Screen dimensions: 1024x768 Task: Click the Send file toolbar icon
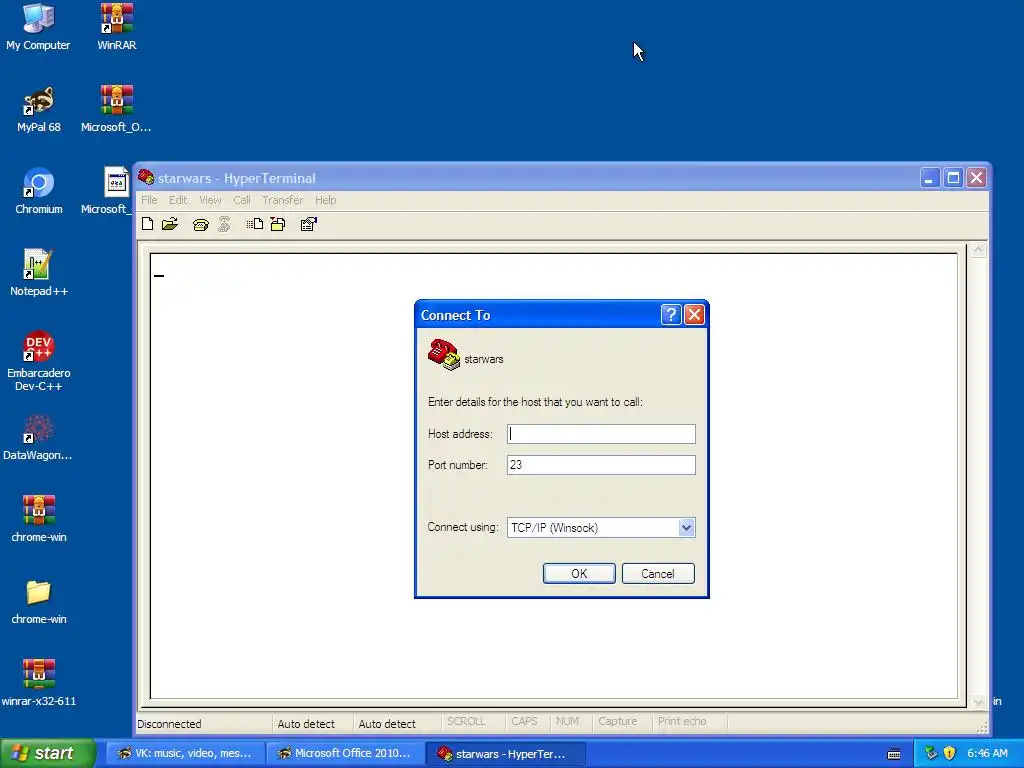[x=255, y=224]
